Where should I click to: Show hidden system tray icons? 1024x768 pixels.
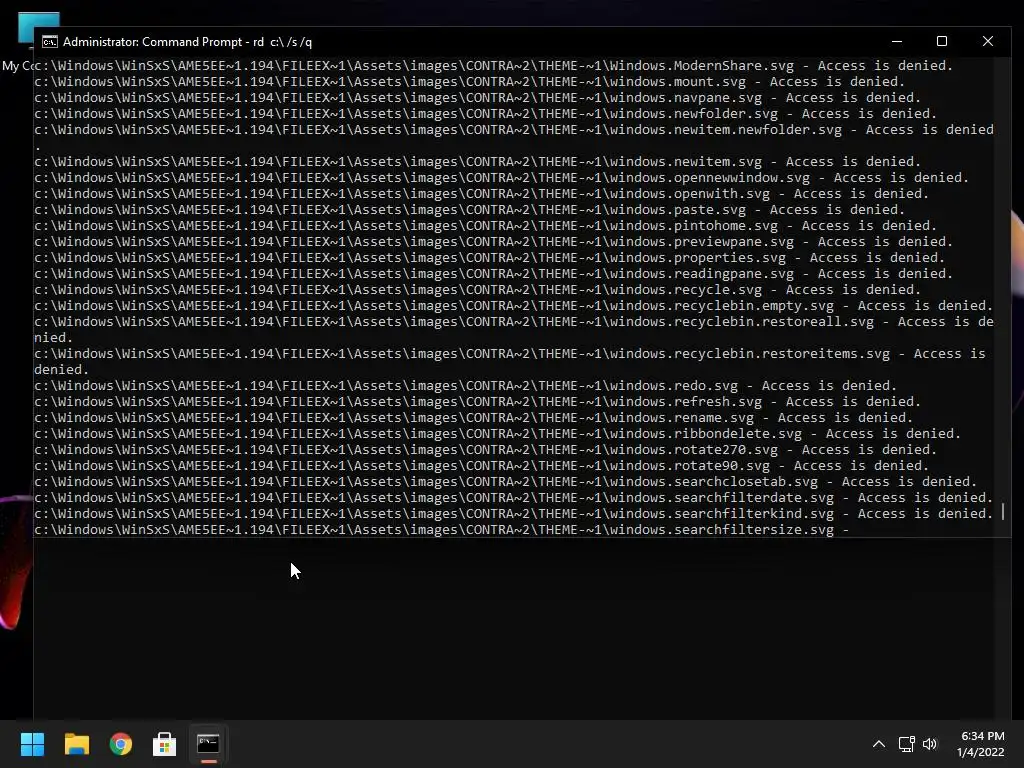tap(879, 744)
